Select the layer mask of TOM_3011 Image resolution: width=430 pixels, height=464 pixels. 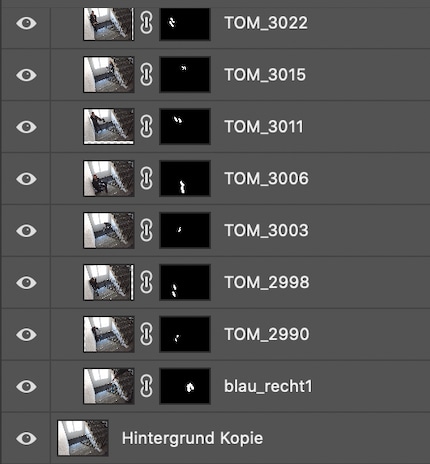pyautogui.click(x=185, y=127)
